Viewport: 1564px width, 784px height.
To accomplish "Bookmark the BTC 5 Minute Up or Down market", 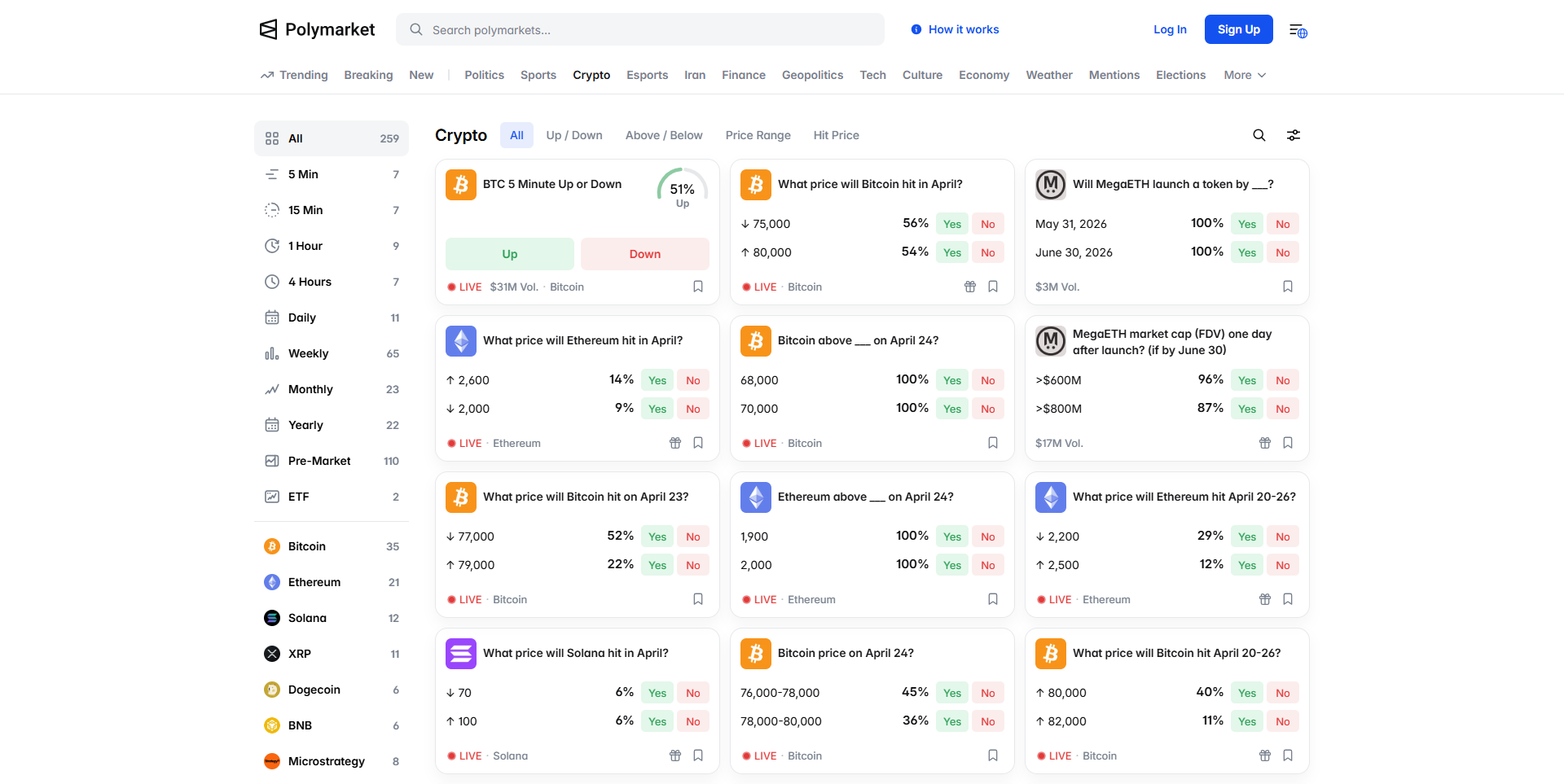I will (x=697, y=287).
